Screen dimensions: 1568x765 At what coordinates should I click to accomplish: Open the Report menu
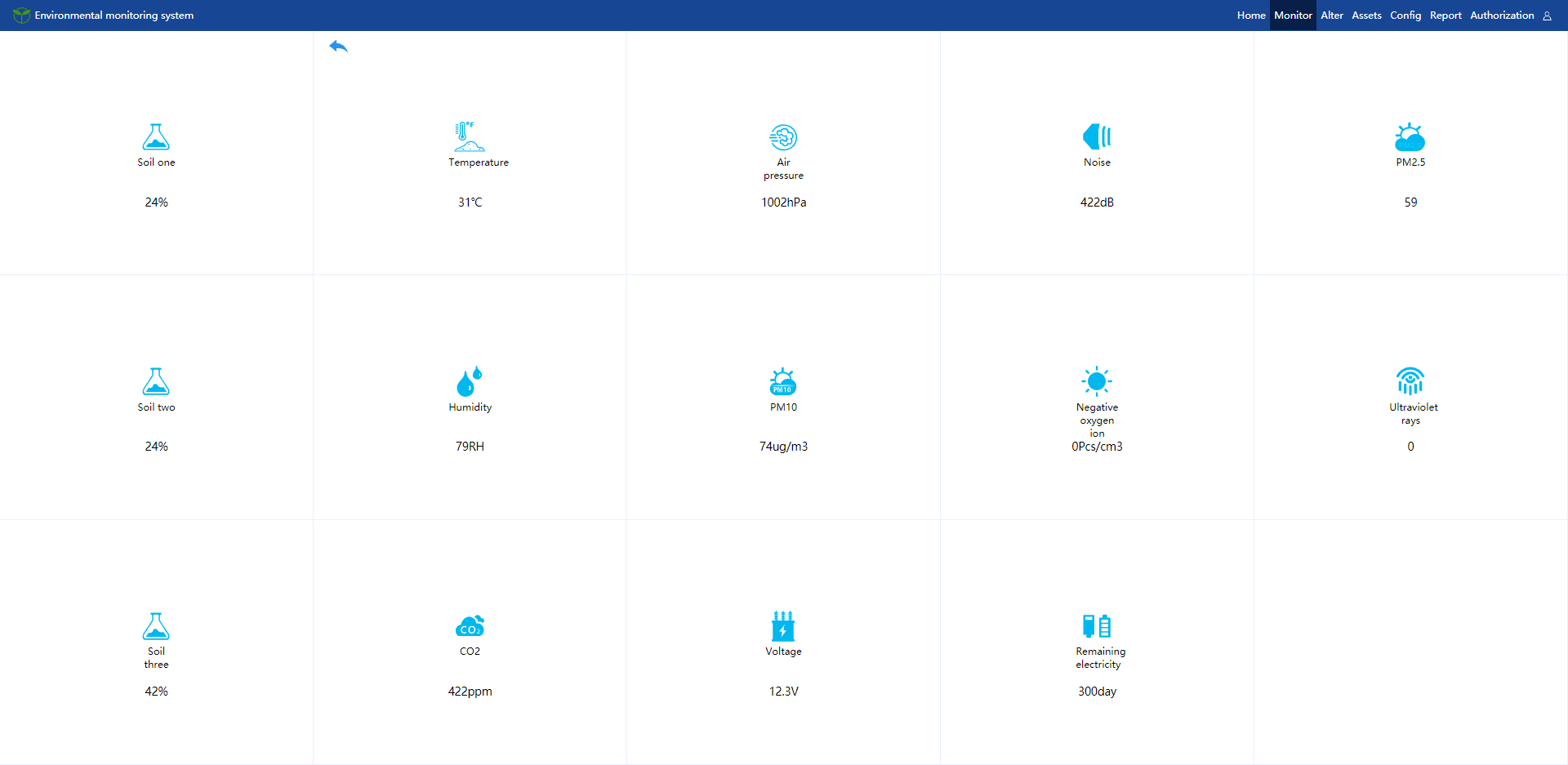1445,16
